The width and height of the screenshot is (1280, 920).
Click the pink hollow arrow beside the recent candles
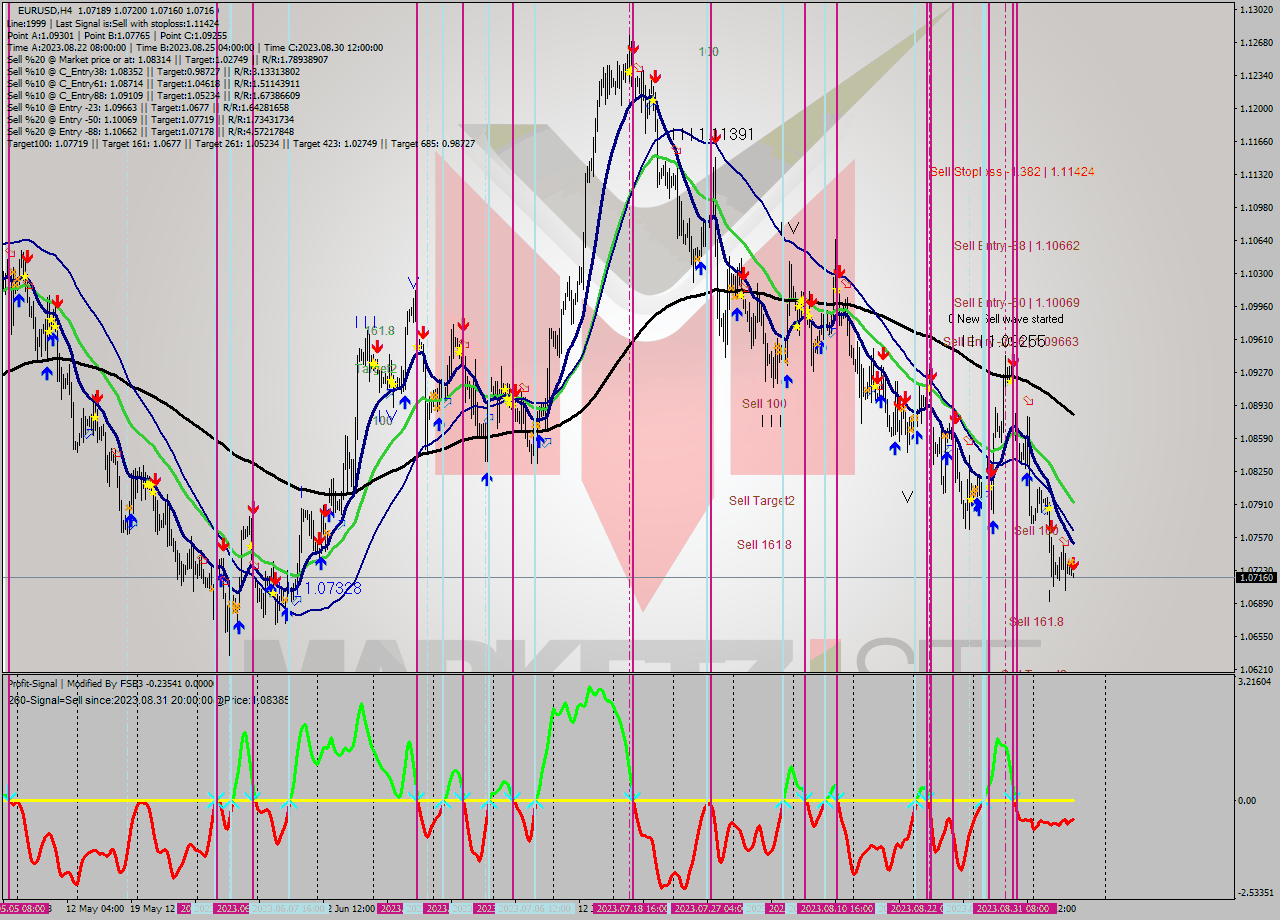coord(1030,400)
